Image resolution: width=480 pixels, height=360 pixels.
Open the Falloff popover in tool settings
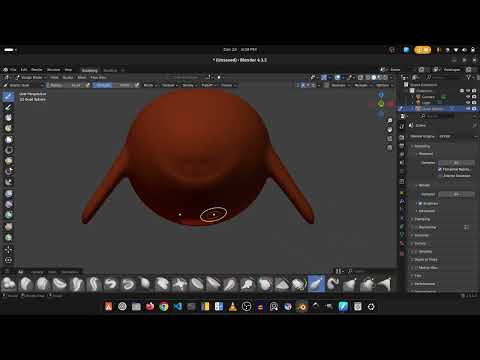pyautogui.click(x=208, y=85)
